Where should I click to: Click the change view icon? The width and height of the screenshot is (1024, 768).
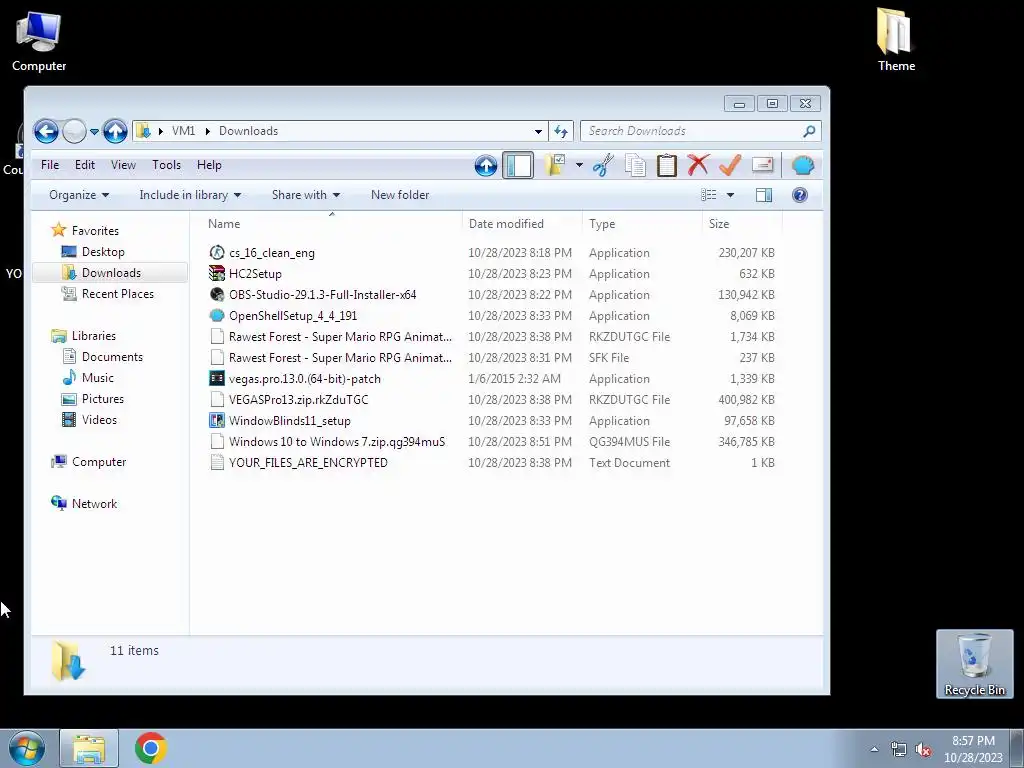click(709, 195)
